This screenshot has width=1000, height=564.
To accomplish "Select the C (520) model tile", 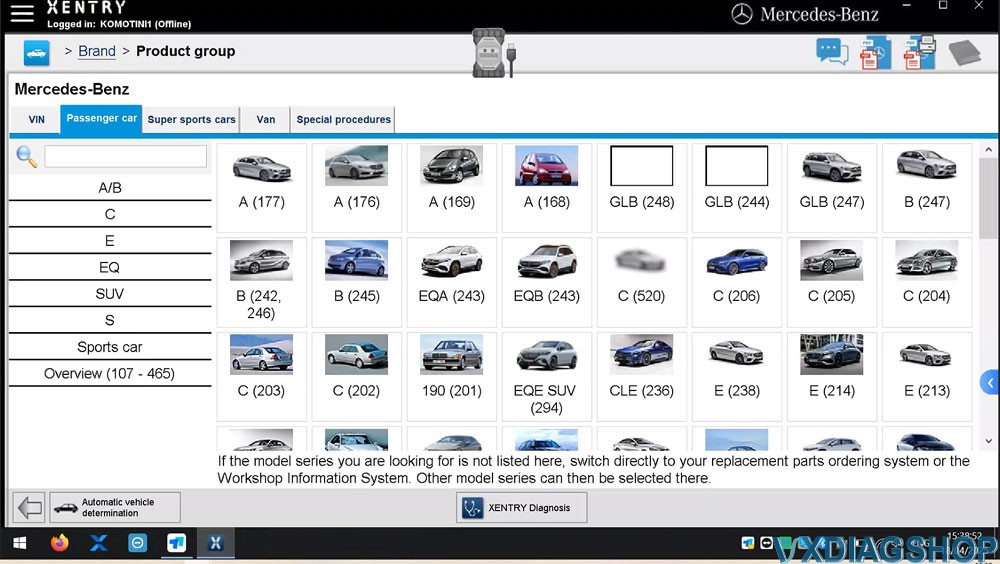I will coord(642,282).
